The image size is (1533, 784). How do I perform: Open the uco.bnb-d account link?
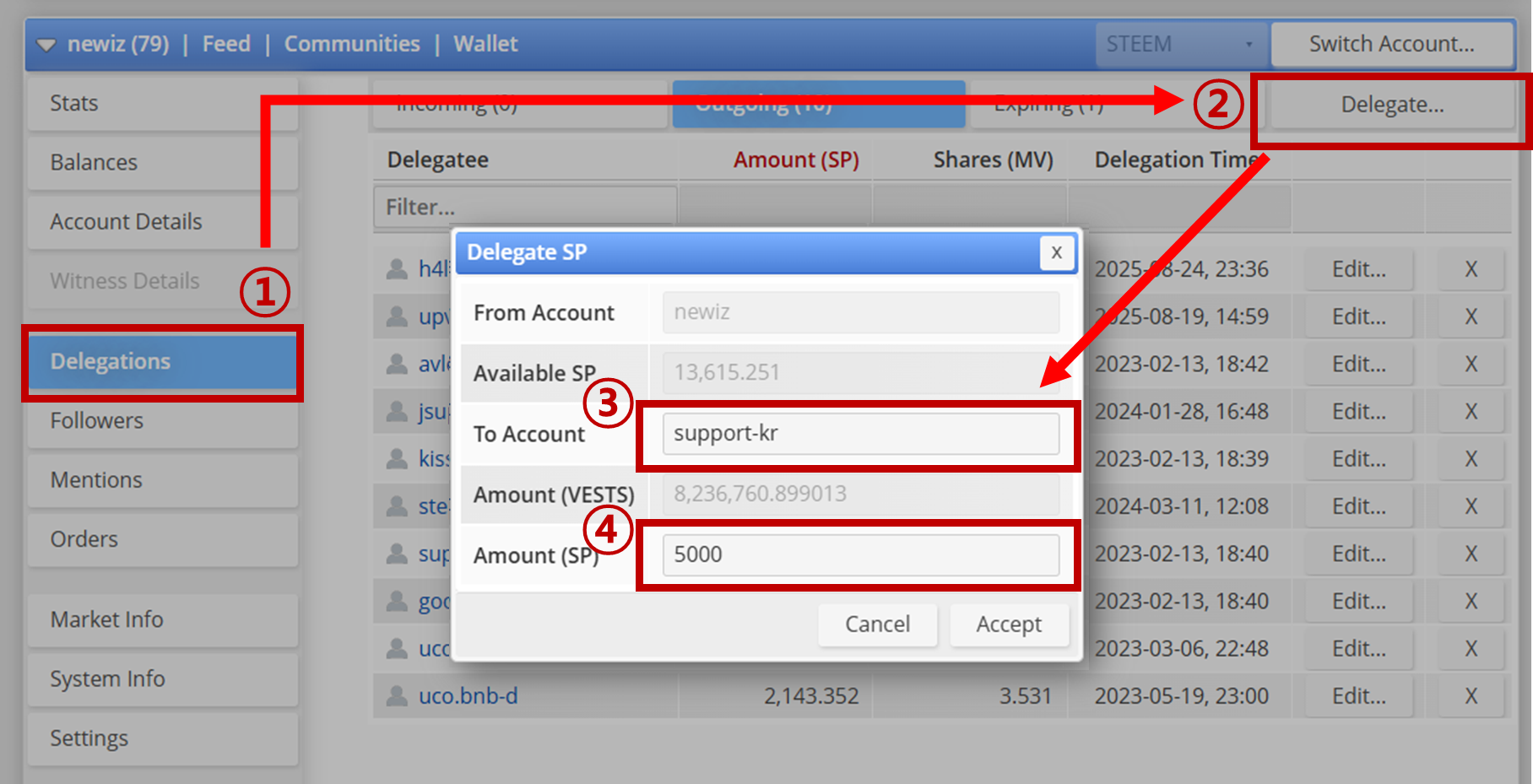(x=469, y=695)
